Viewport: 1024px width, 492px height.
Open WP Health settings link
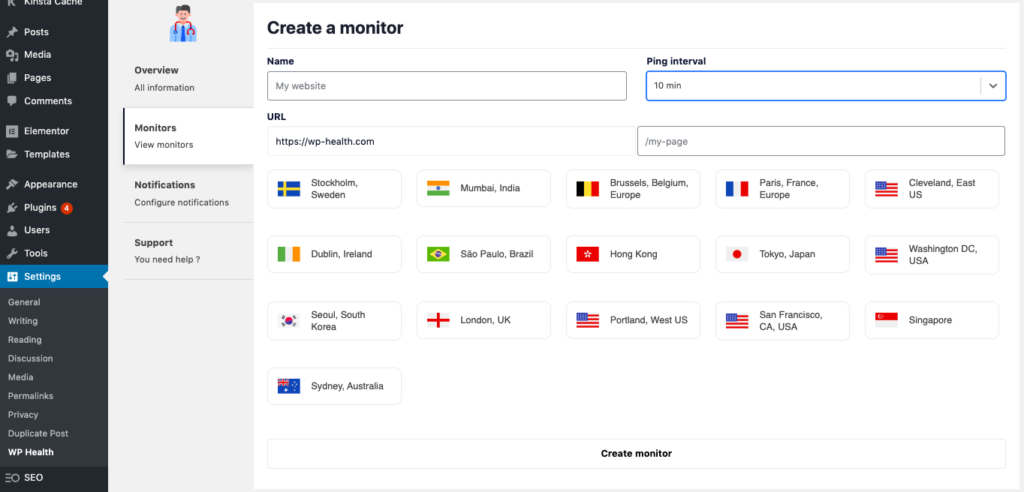[x=31, y=452]
